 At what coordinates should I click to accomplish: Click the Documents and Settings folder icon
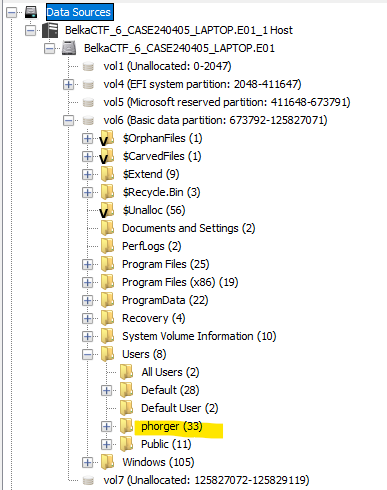107,228
